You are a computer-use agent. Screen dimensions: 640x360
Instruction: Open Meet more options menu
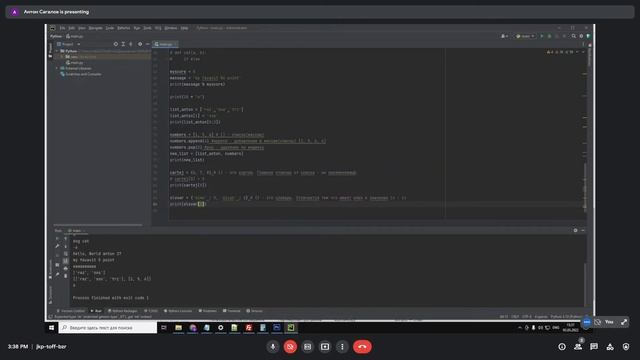click(x=342, y=347)
